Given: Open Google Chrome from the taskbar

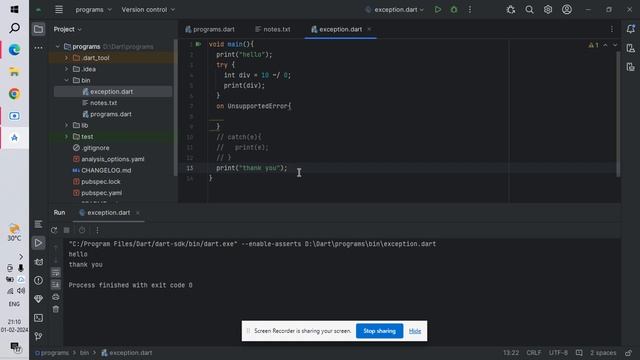Looking at the screenshot, I should (x=14, y=94).
